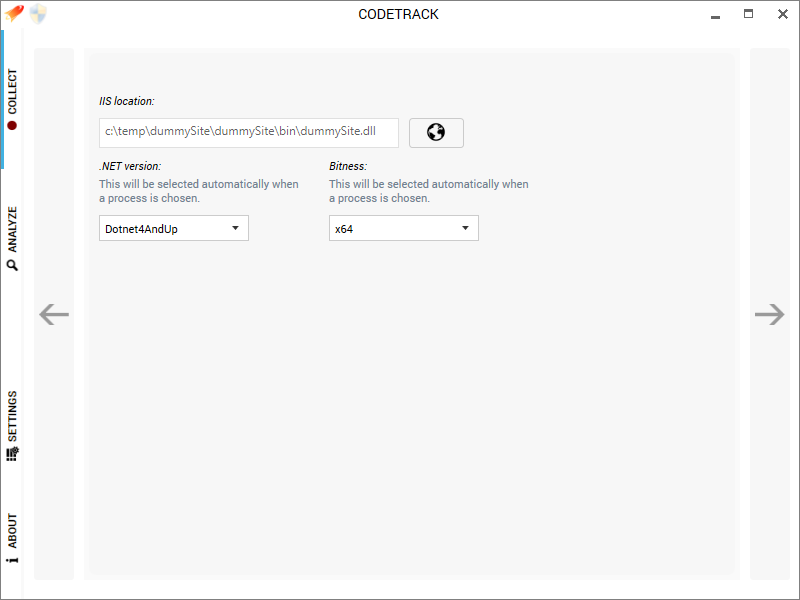Select the Collect tab
Viewport: 800px width, 600px height.
pyautogui.click(x=12, y=99)
